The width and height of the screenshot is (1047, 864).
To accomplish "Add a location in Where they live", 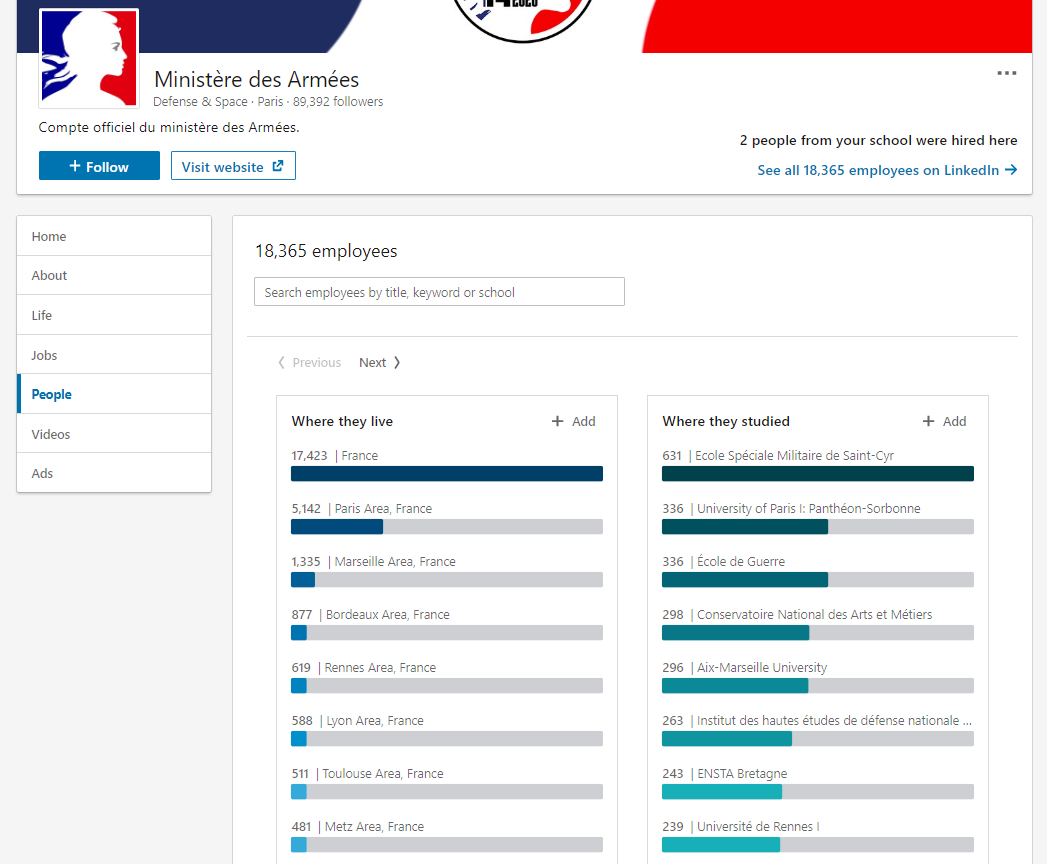I will tap(574, 421).
